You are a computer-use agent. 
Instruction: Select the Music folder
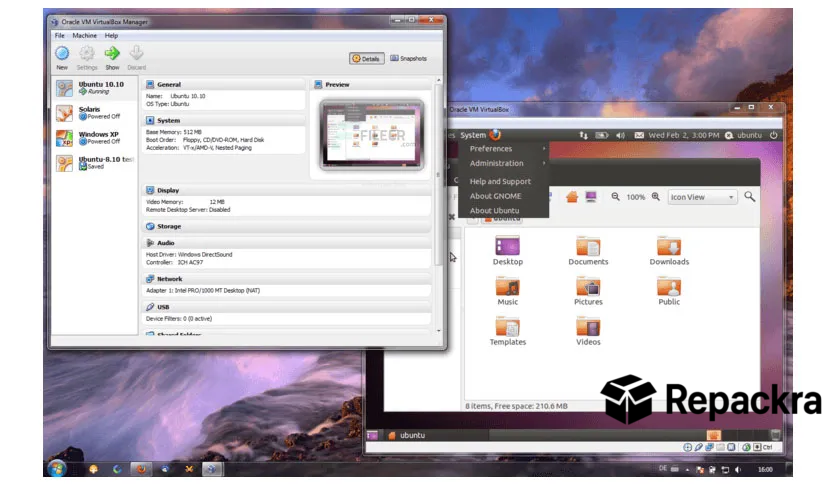(508, 291)
